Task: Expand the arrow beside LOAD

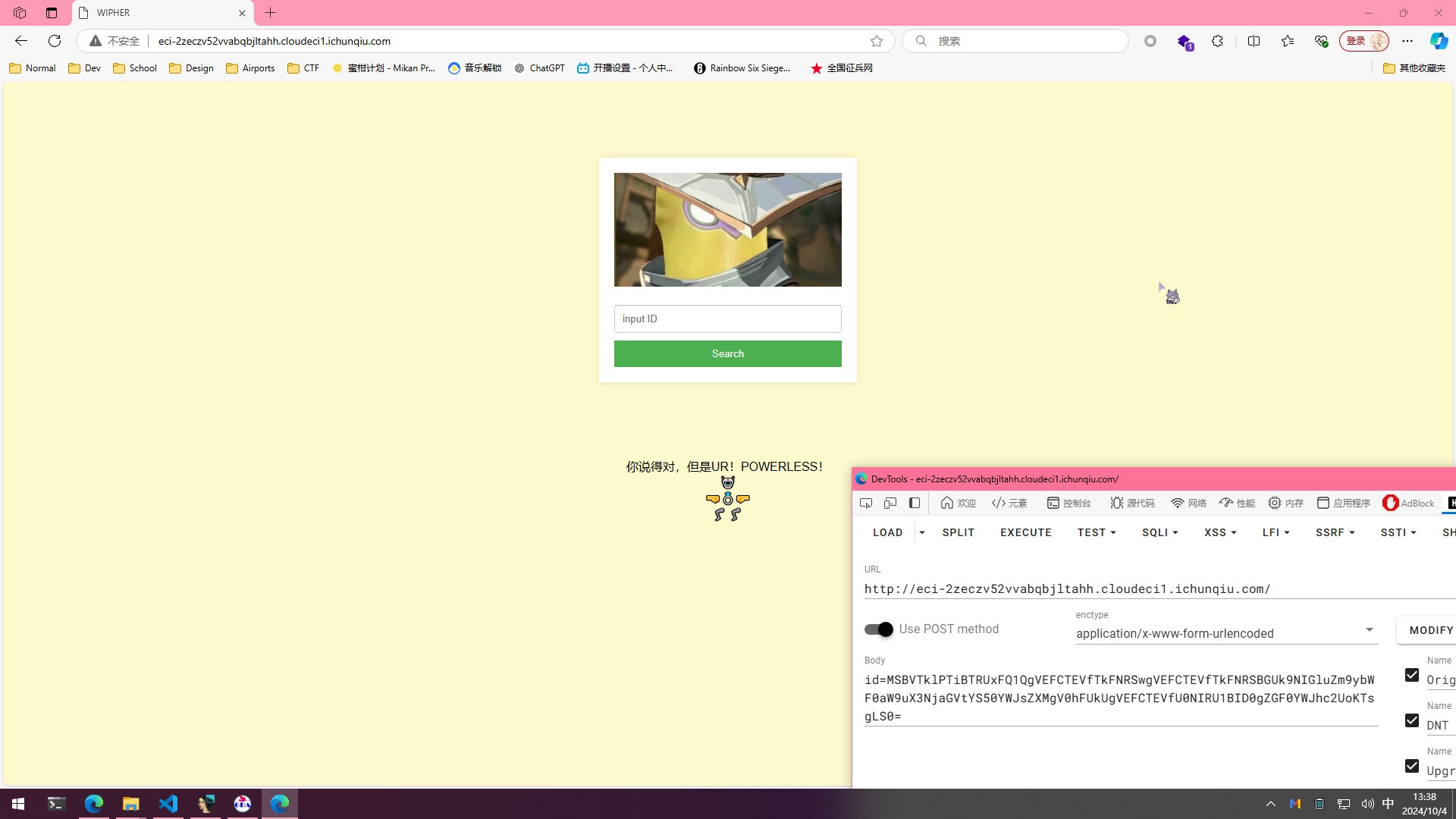Action: [922, 532]
